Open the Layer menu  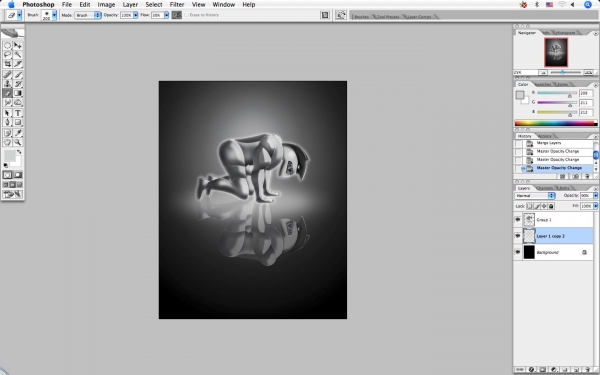130,5
